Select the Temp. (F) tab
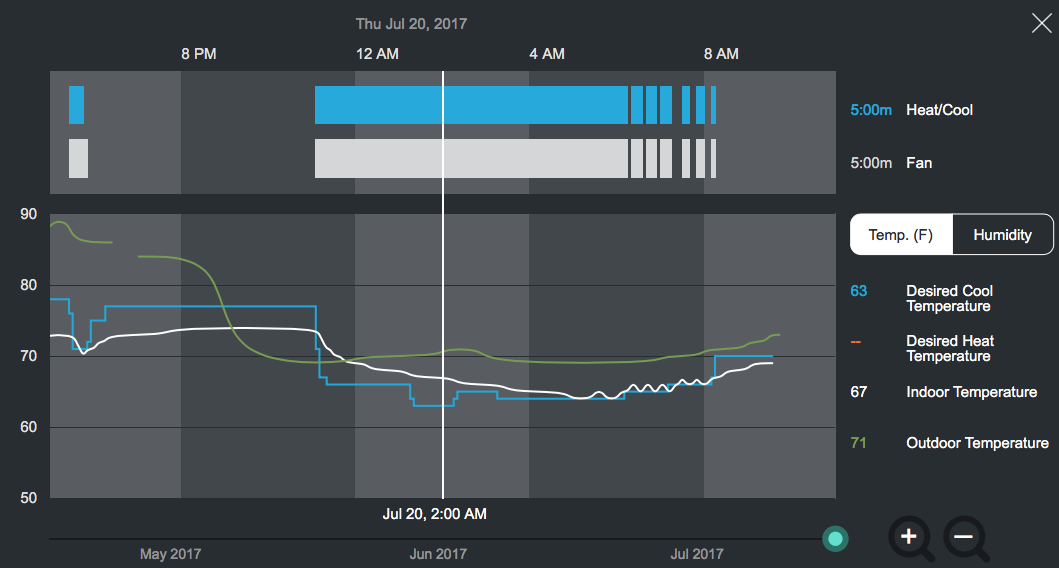 click(900, 235)
